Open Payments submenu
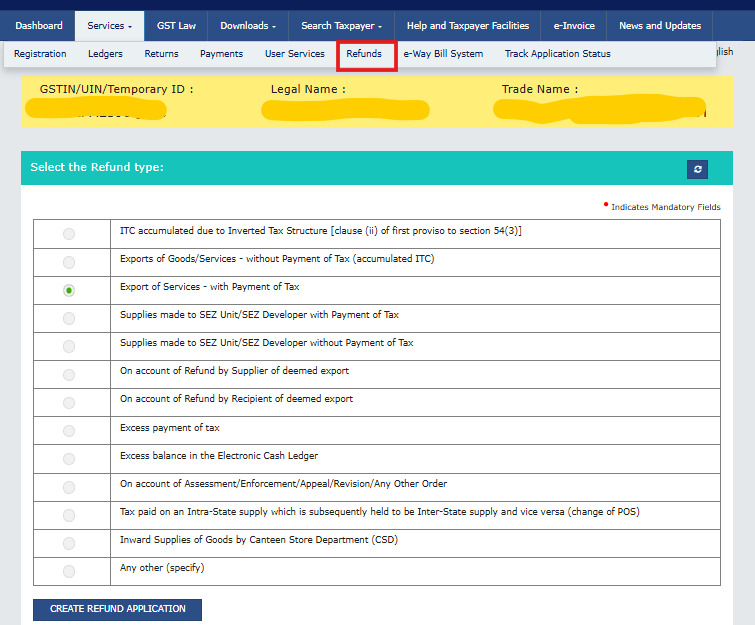Screen dimensions: 755x625 (221, 53)
